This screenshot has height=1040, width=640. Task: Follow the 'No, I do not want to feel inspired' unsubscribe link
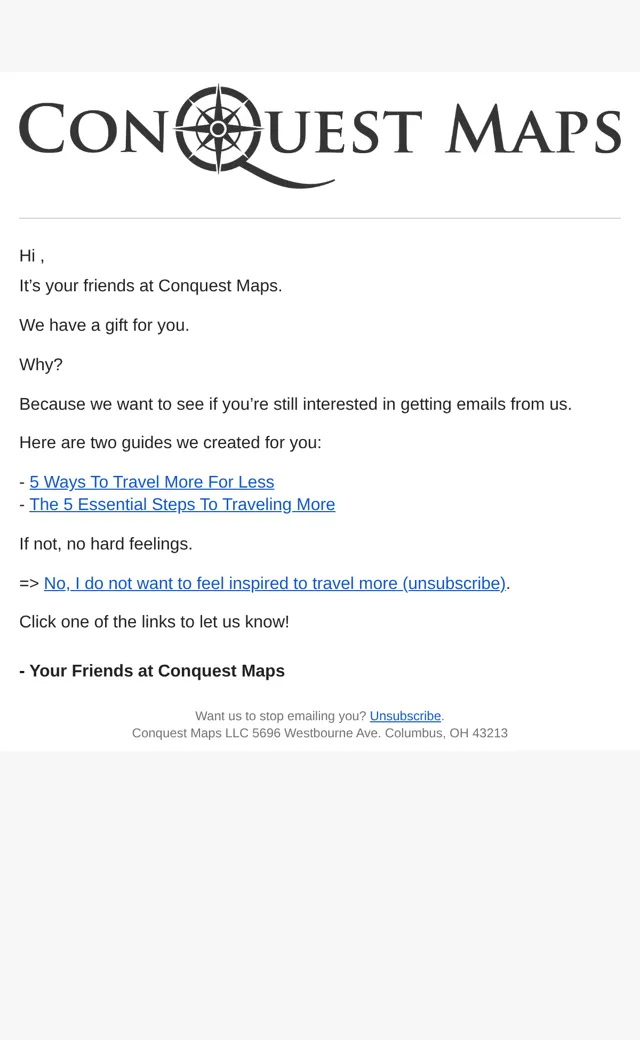point(275,584)
